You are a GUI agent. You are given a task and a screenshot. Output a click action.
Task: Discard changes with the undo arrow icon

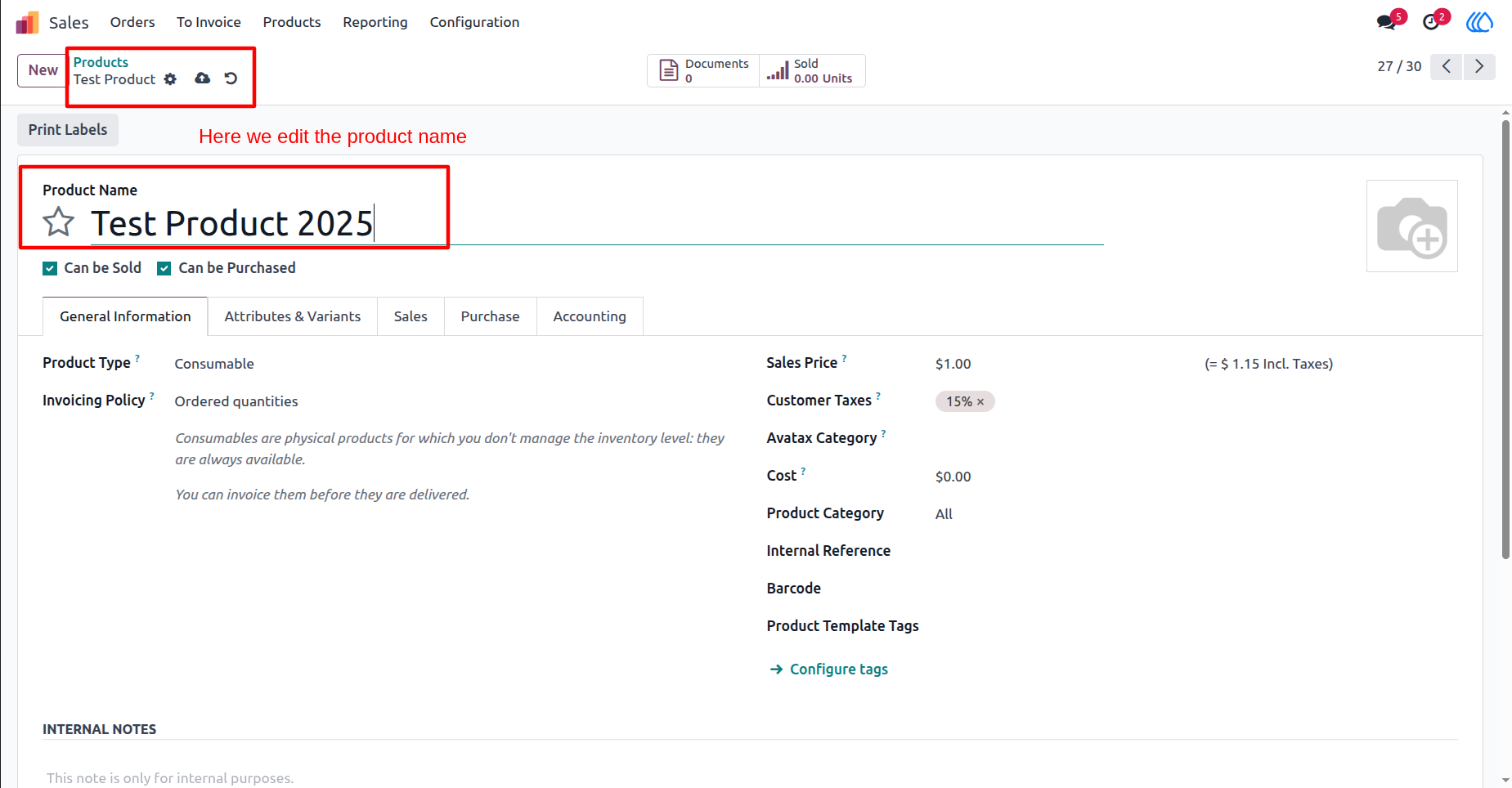click(231, 78)
